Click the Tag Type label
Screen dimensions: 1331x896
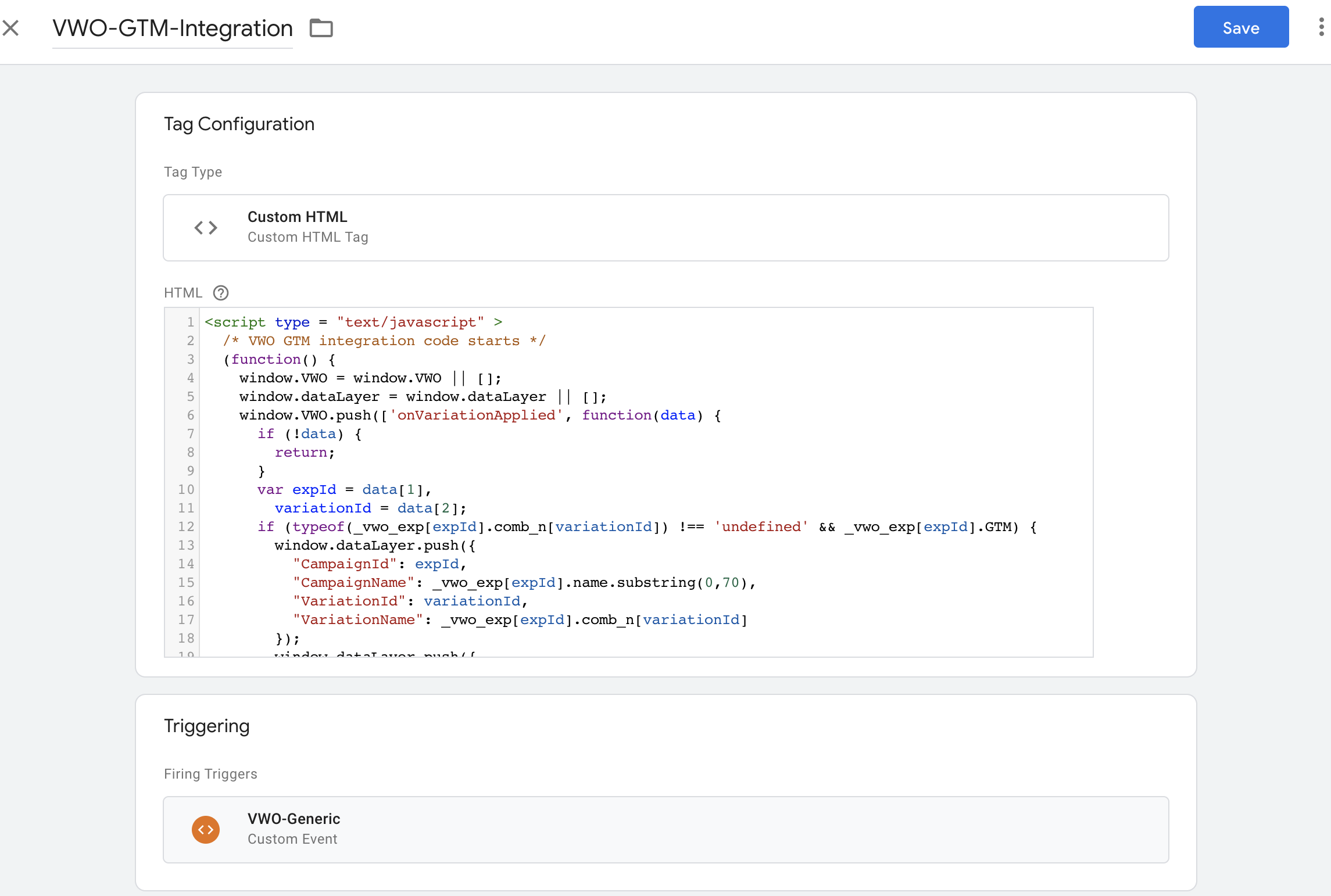coord(193,172)
